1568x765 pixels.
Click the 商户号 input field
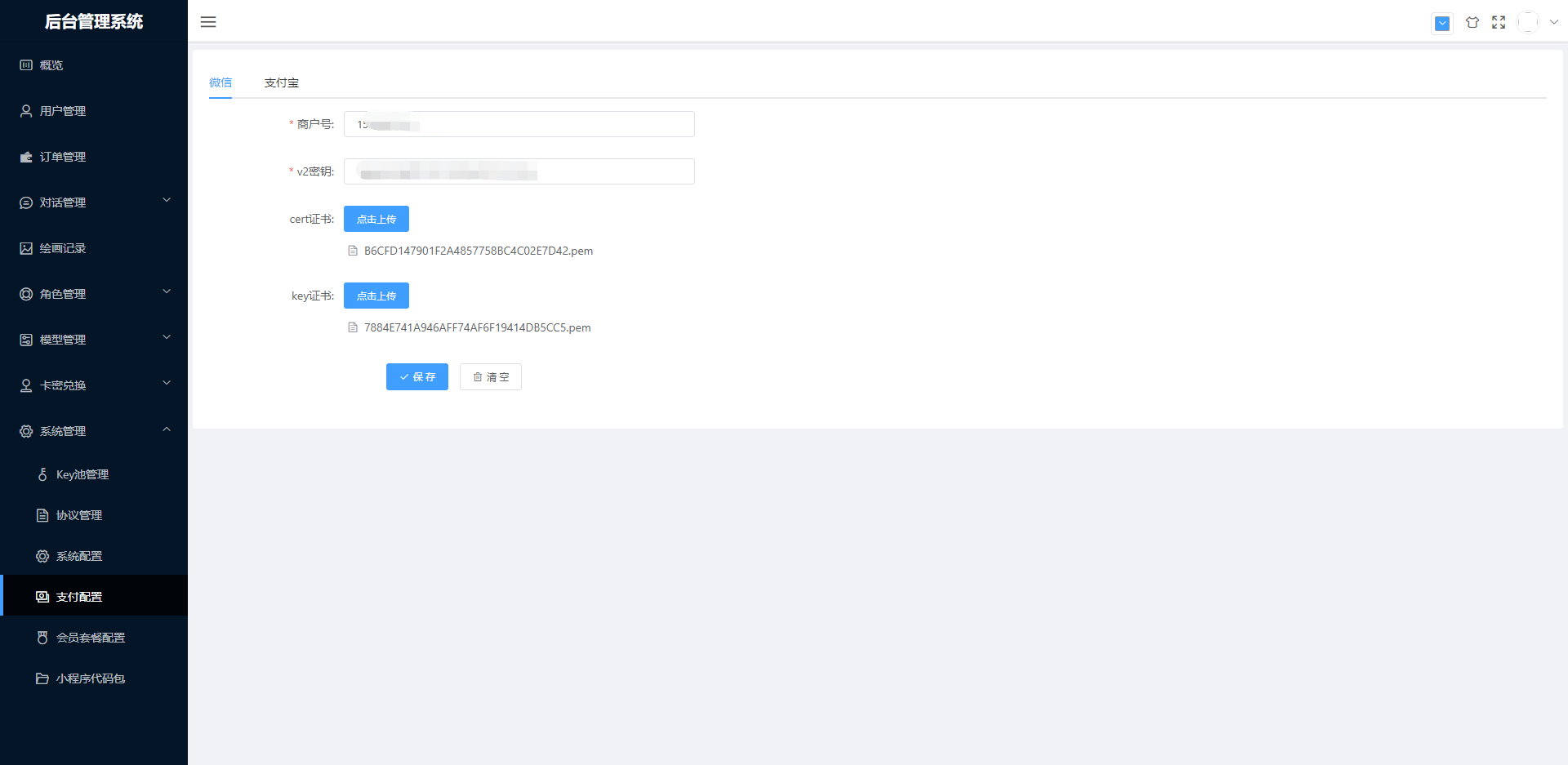519,124
